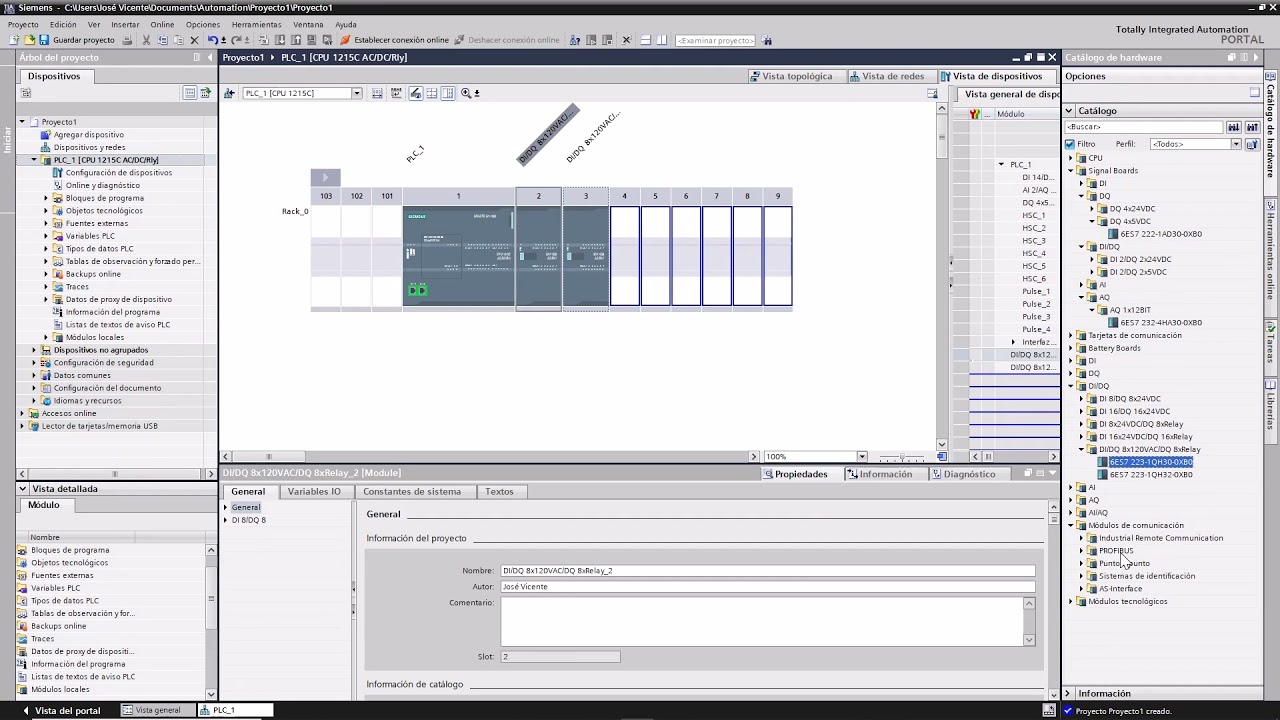Click the undo arrow icon
This screenshot has height=720, width=1280.
pos(213,40)
